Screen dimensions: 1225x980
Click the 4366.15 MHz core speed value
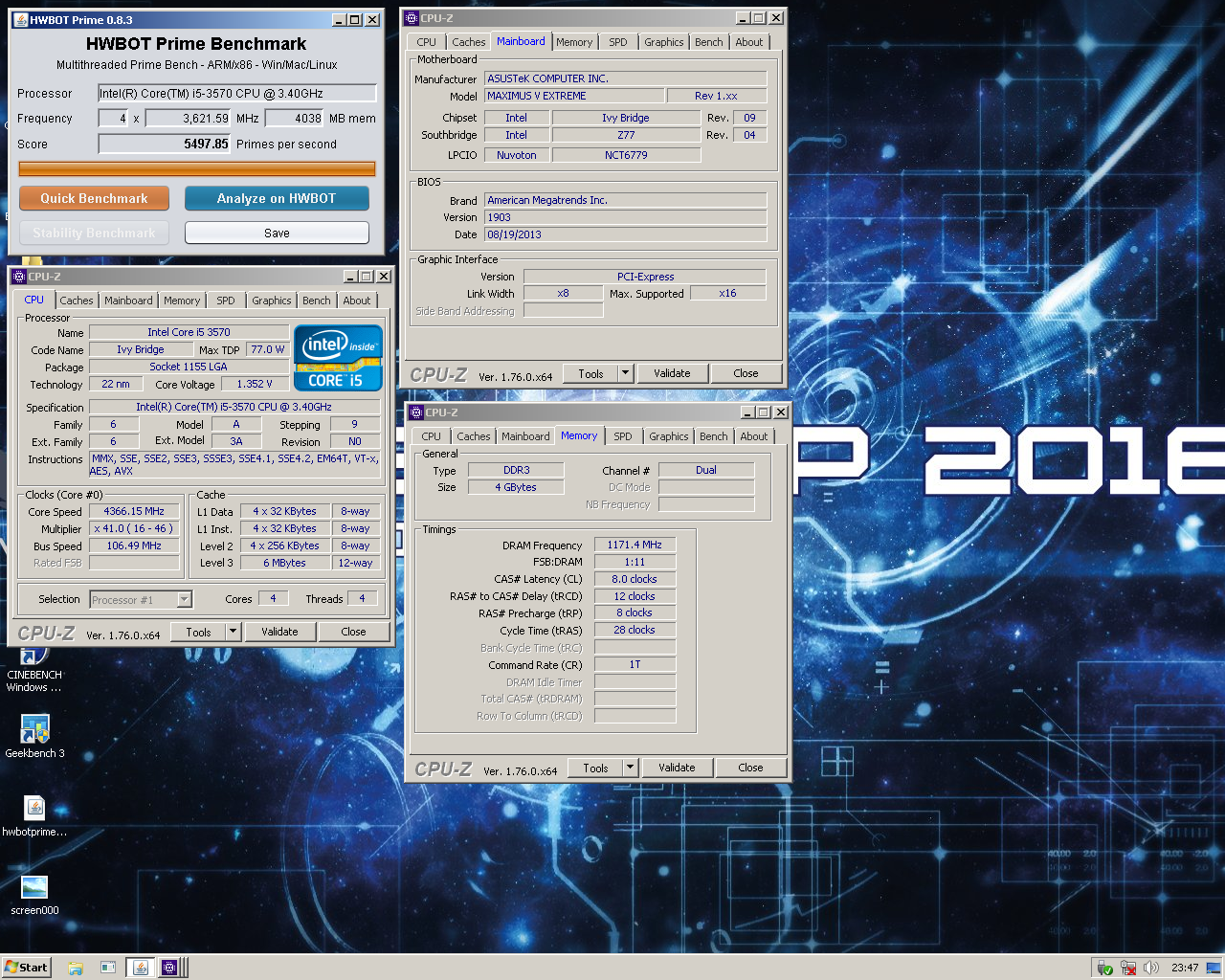134,511
